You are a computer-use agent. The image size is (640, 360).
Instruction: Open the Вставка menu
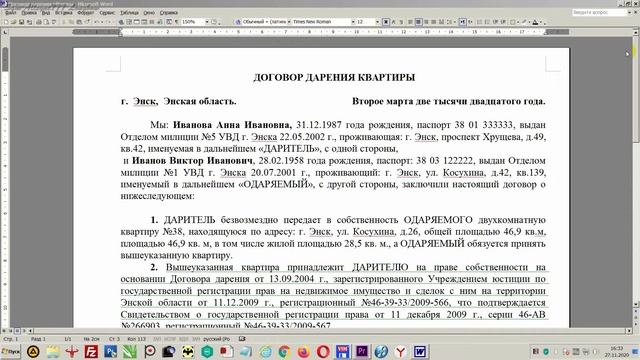point(64,13)
